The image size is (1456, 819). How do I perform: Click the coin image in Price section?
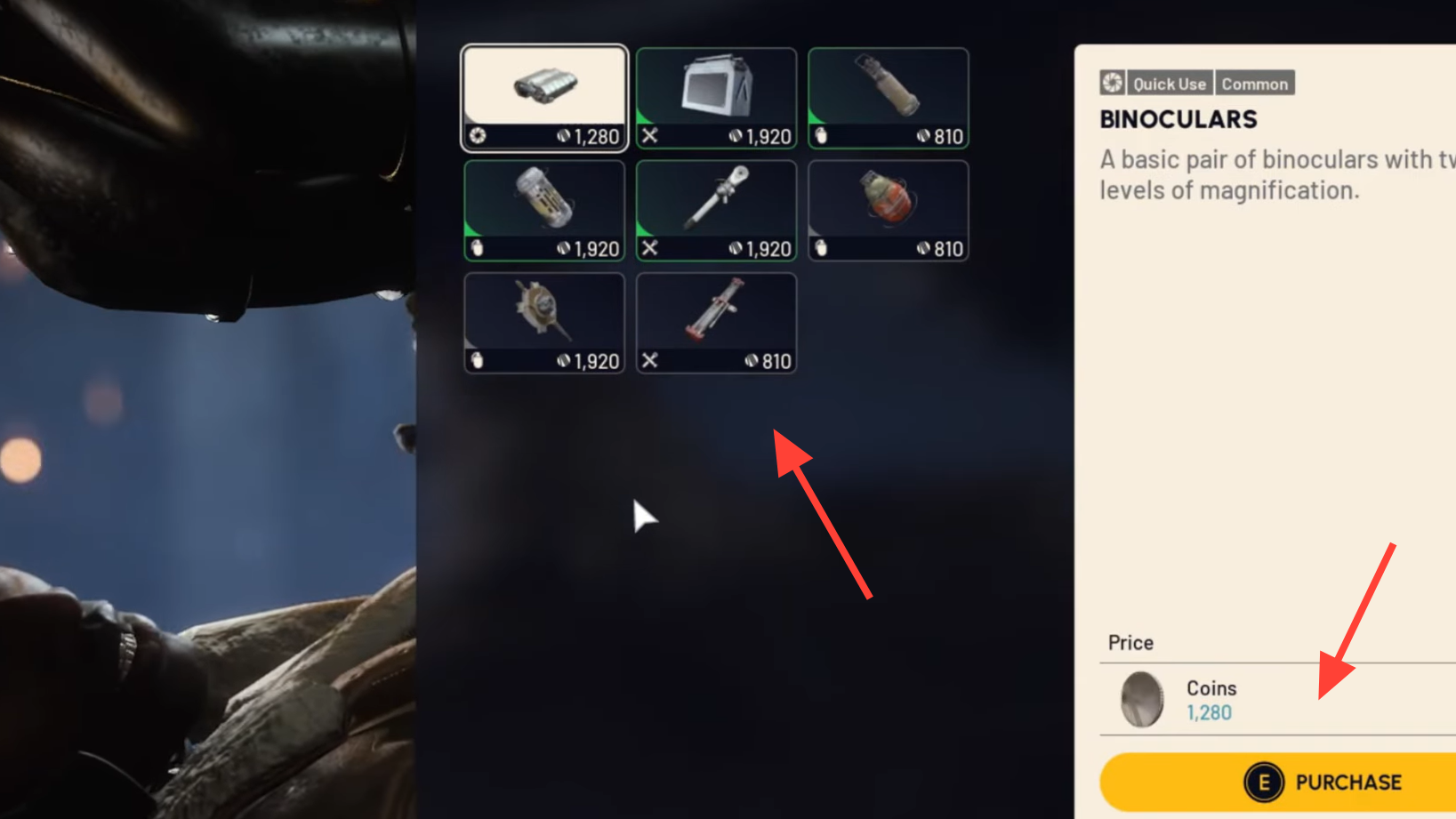1142,699
